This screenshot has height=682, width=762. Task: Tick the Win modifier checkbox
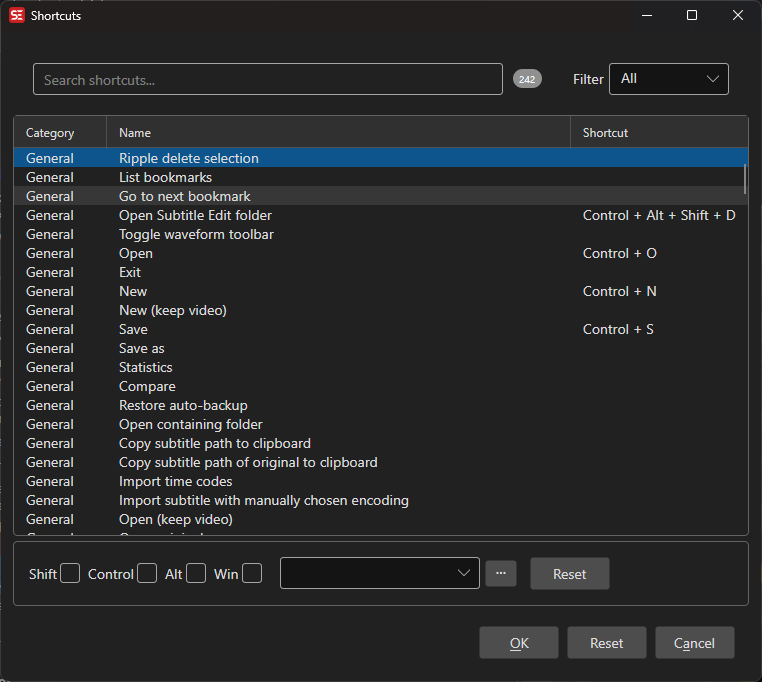pyautogui.click(x=252, y=574)
